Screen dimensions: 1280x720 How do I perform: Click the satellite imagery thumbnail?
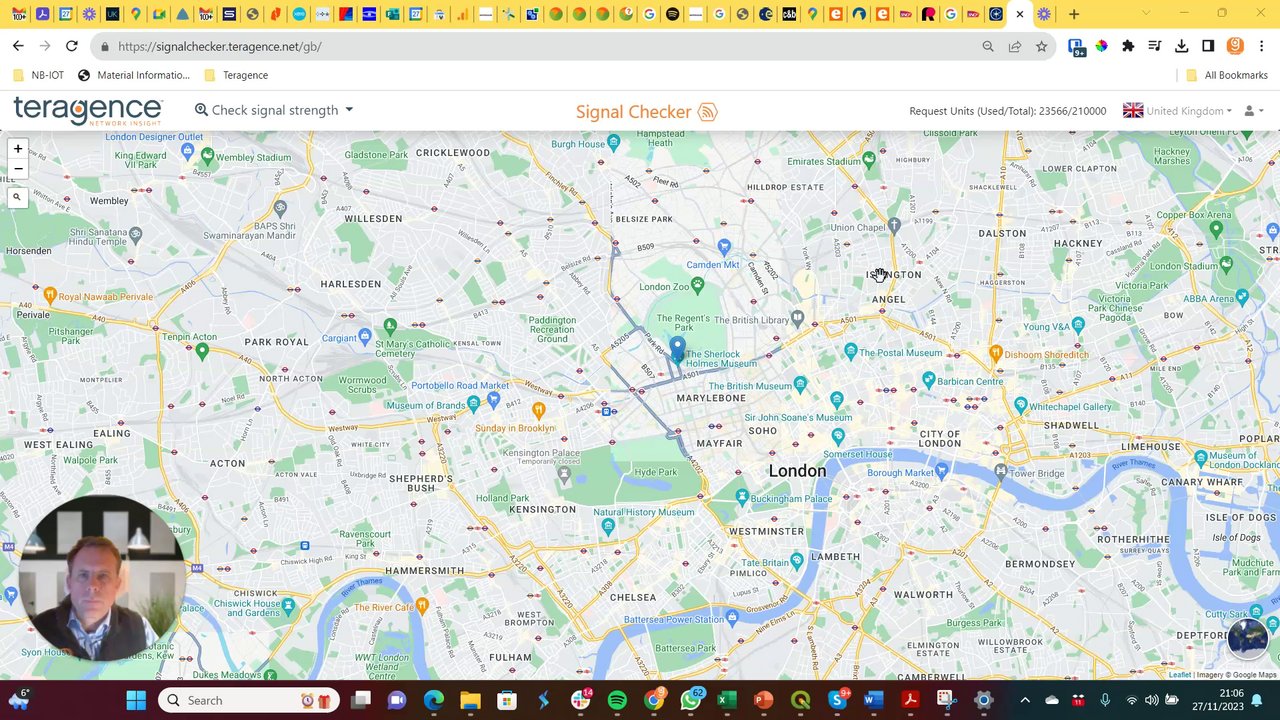1247,637
